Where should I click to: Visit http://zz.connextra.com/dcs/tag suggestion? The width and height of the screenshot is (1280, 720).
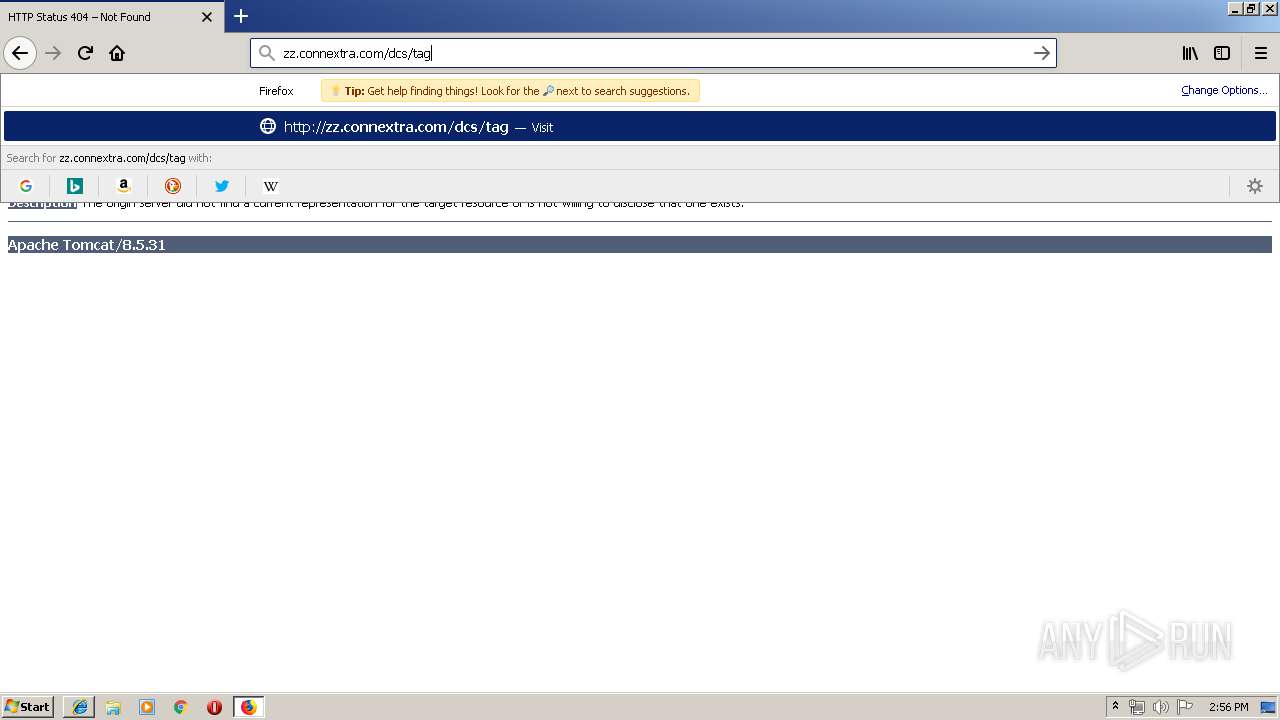coord(640,126)
